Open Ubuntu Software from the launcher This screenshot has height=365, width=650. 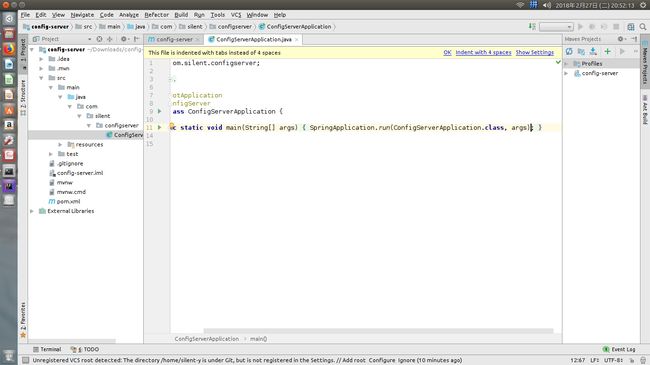click(x=9, y=110)
